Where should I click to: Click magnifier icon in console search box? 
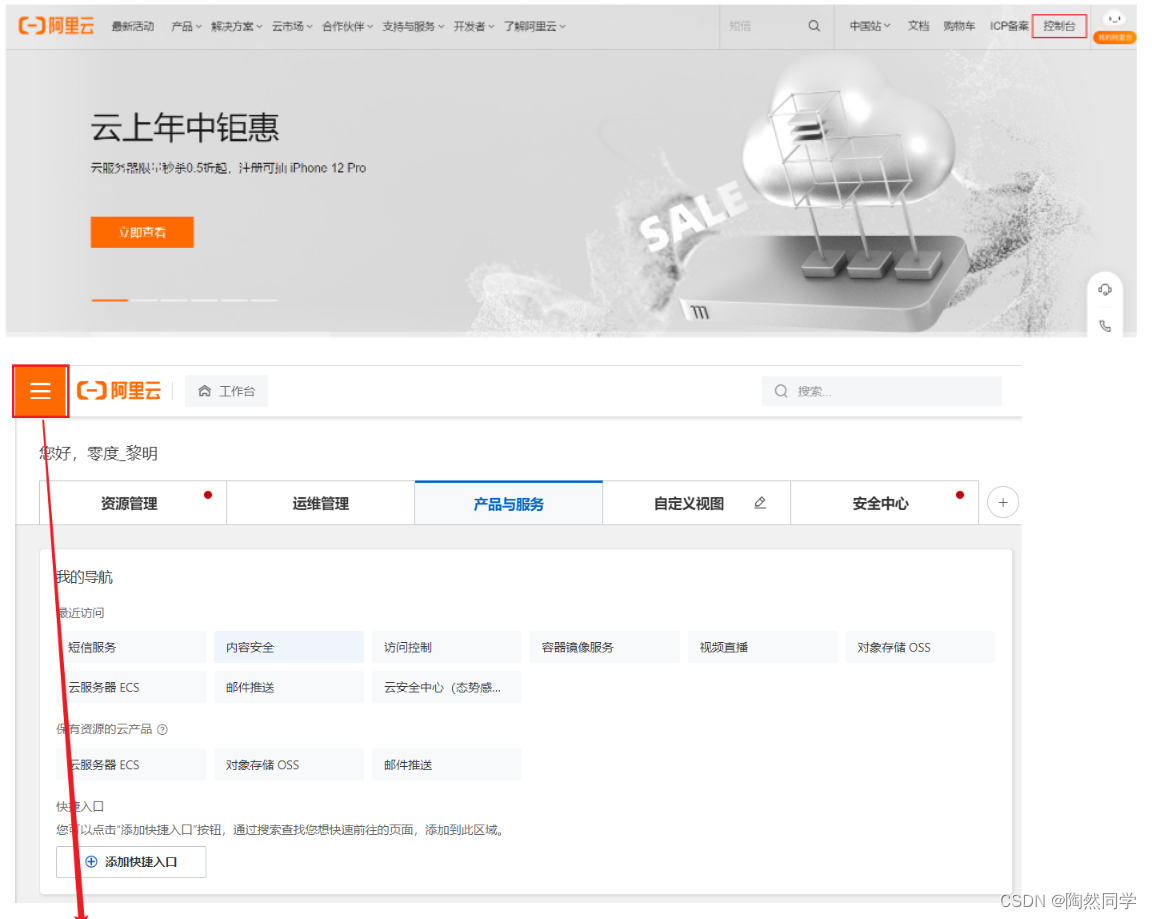(x=781, y=391)
